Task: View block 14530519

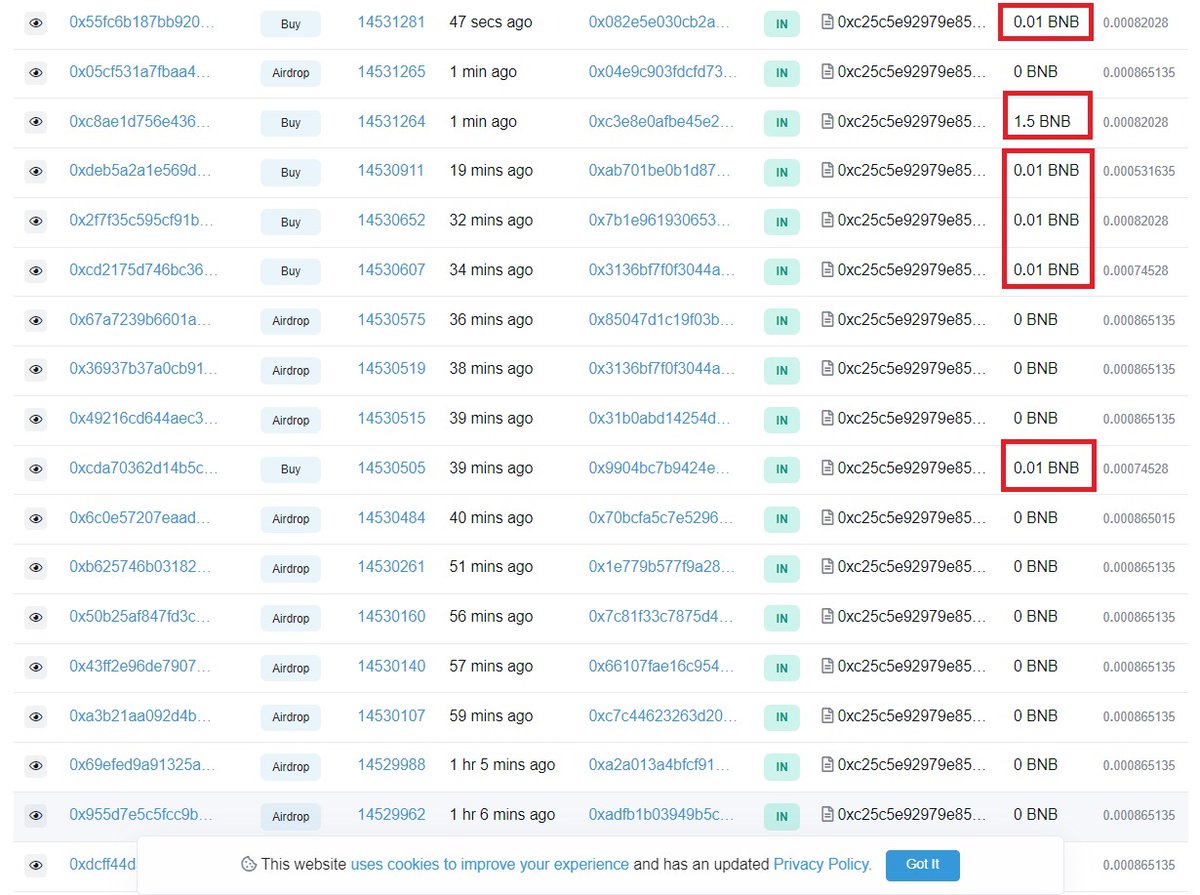Action: 391,369
